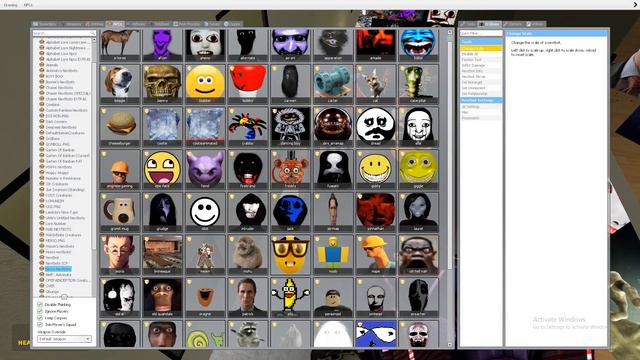
Task: Toggle favorite star on Gromit mug tile
Action: pos(104,197)
